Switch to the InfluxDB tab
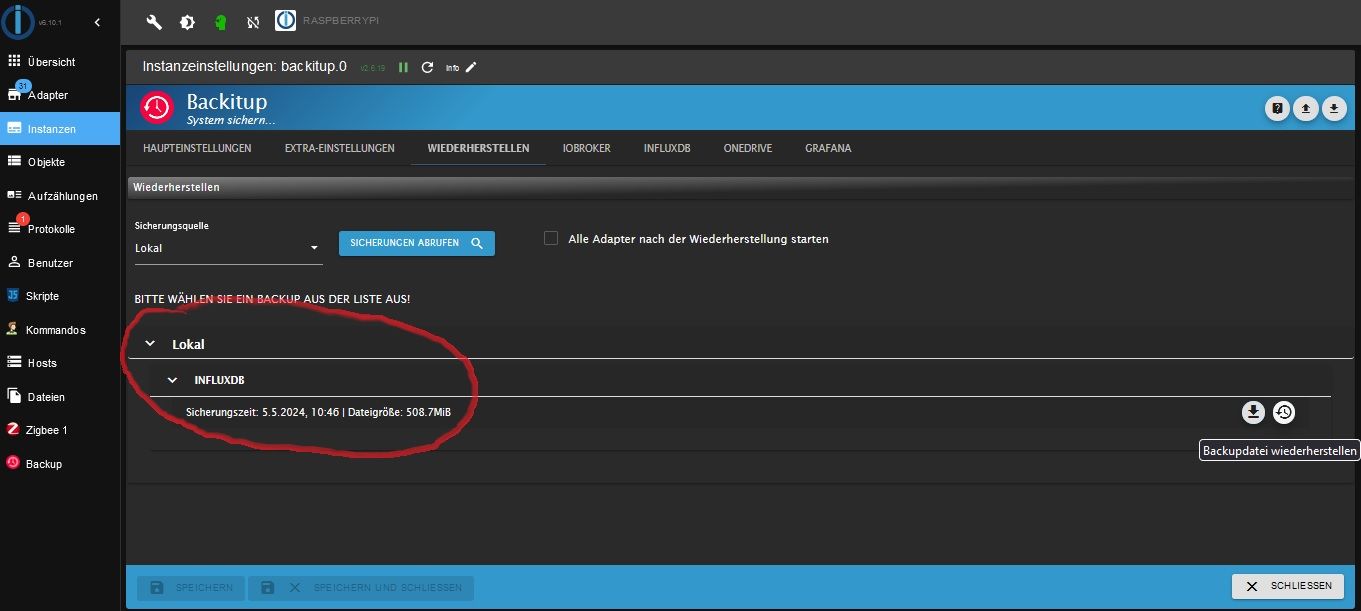This screenshot has height=611, width=1361. (667, 148)
